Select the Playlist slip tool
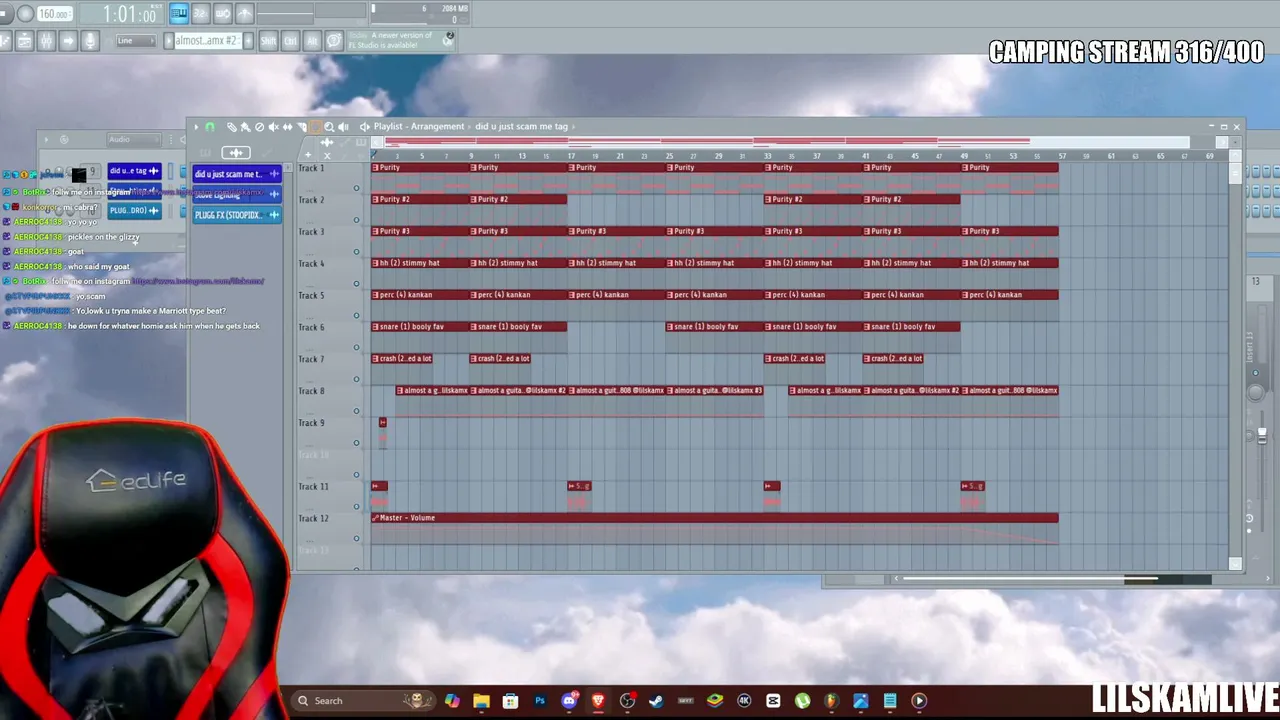Viewport: 1280px width, 720px height. click(288, 127)
